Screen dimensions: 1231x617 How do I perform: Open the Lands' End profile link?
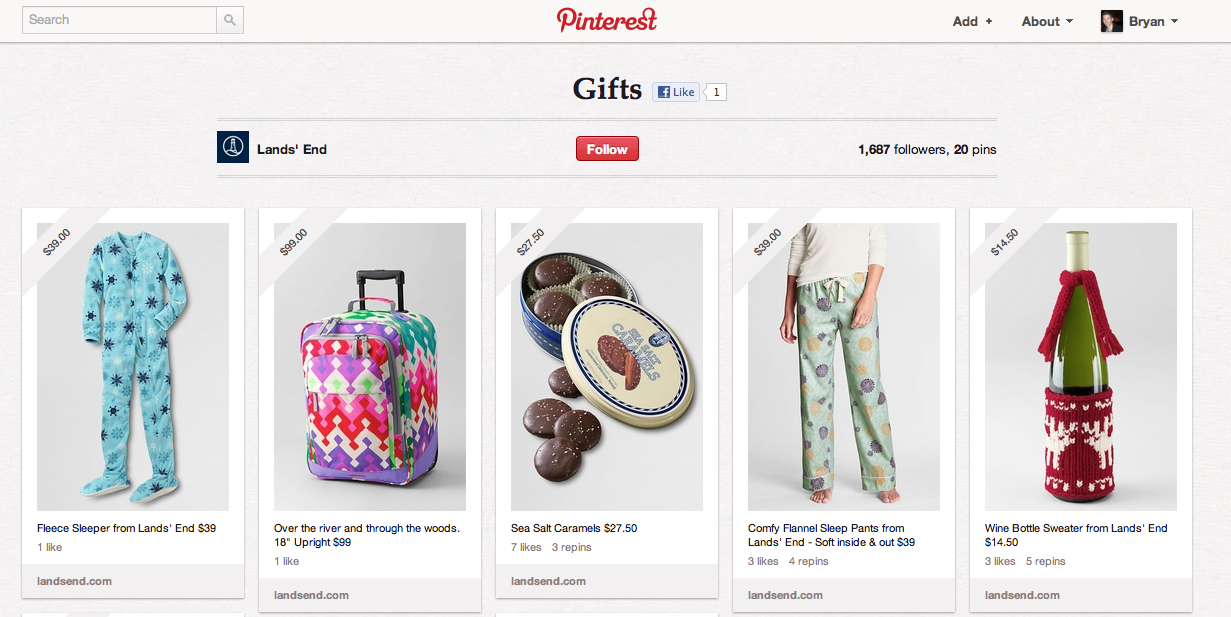(292, 149)
